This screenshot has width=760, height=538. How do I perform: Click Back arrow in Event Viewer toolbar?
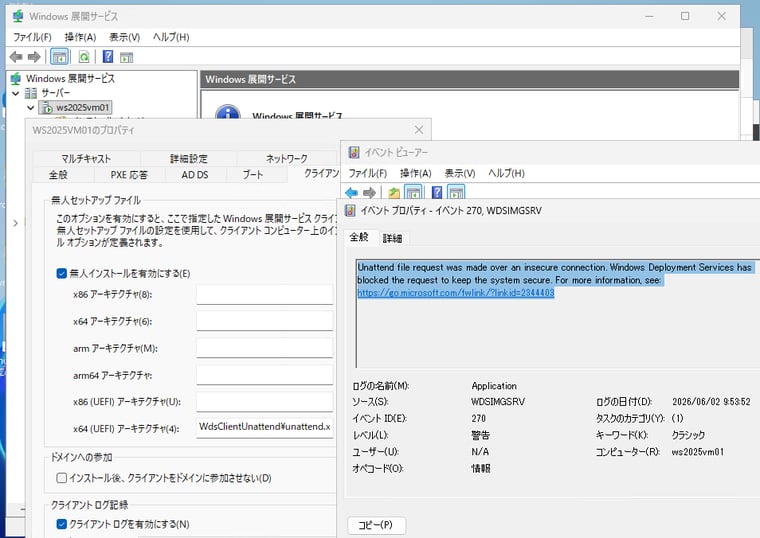(x=351, y=193)
